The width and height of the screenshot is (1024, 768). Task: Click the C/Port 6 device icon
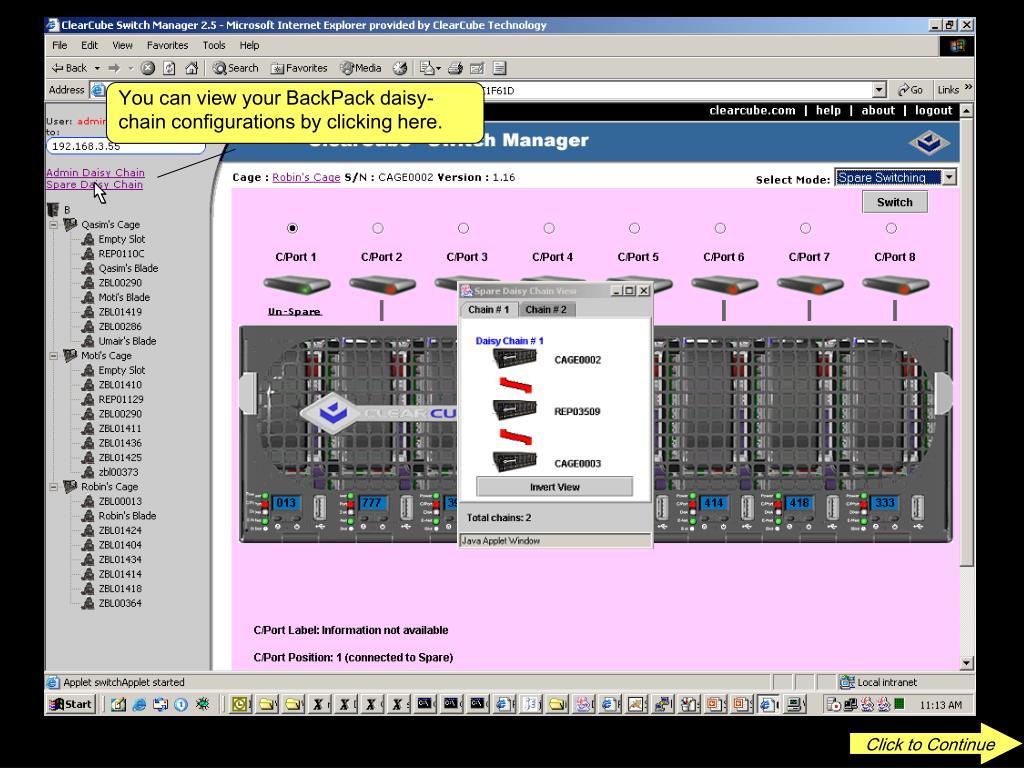point(724,285)
